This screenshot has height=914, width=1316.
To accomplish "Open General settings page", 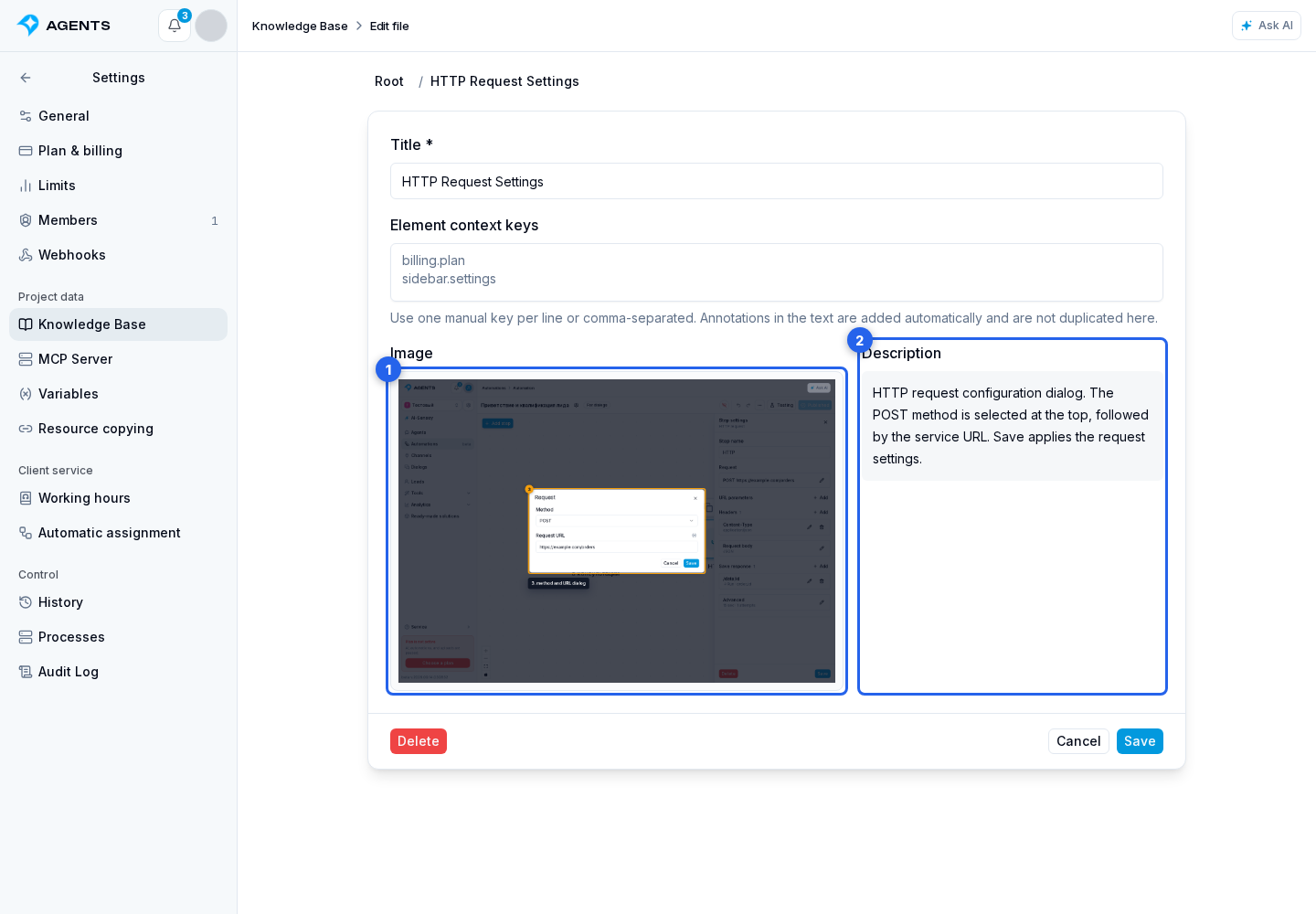I will (119, 116).
